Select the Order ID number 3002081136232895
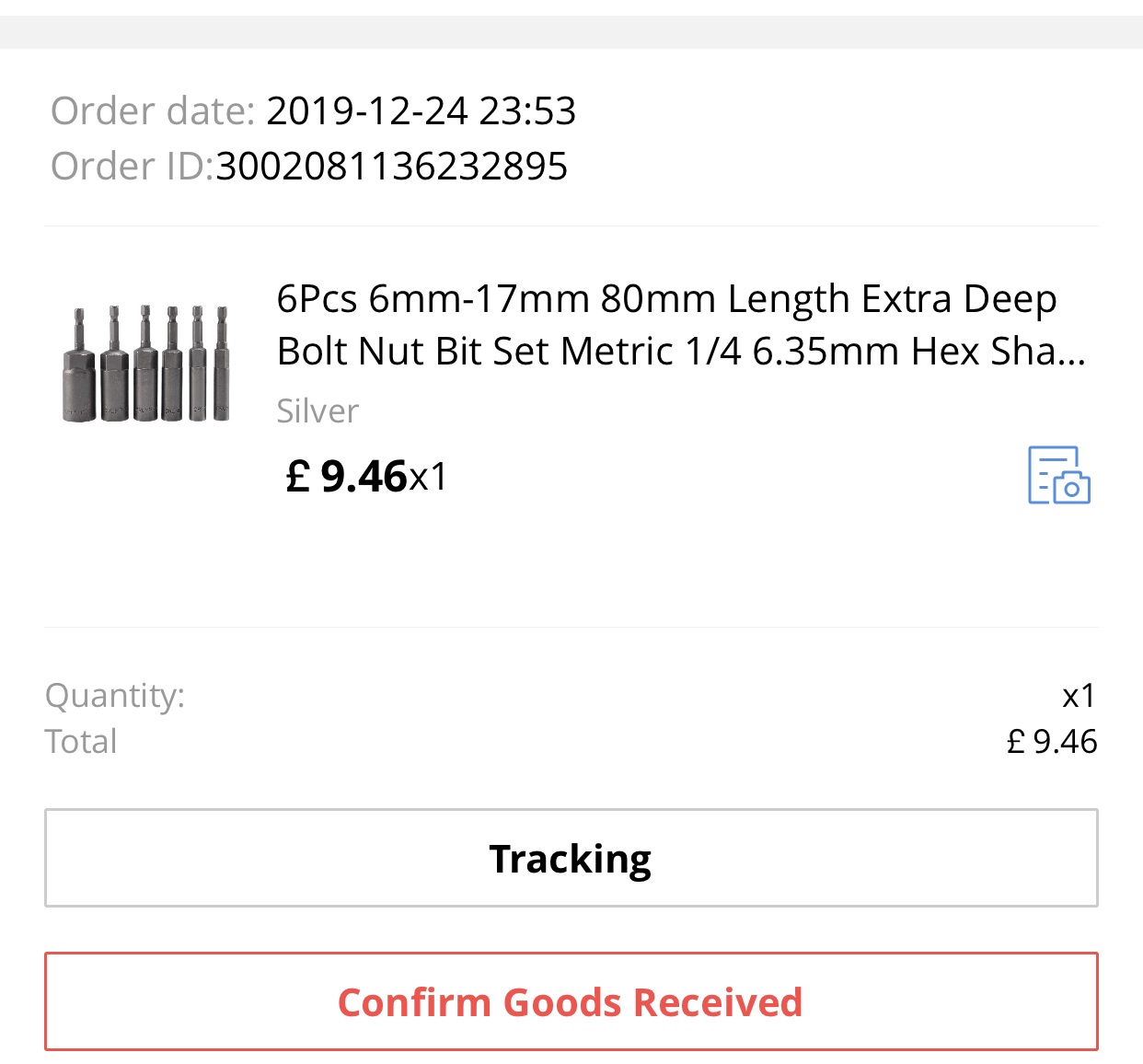 point(392,167)
